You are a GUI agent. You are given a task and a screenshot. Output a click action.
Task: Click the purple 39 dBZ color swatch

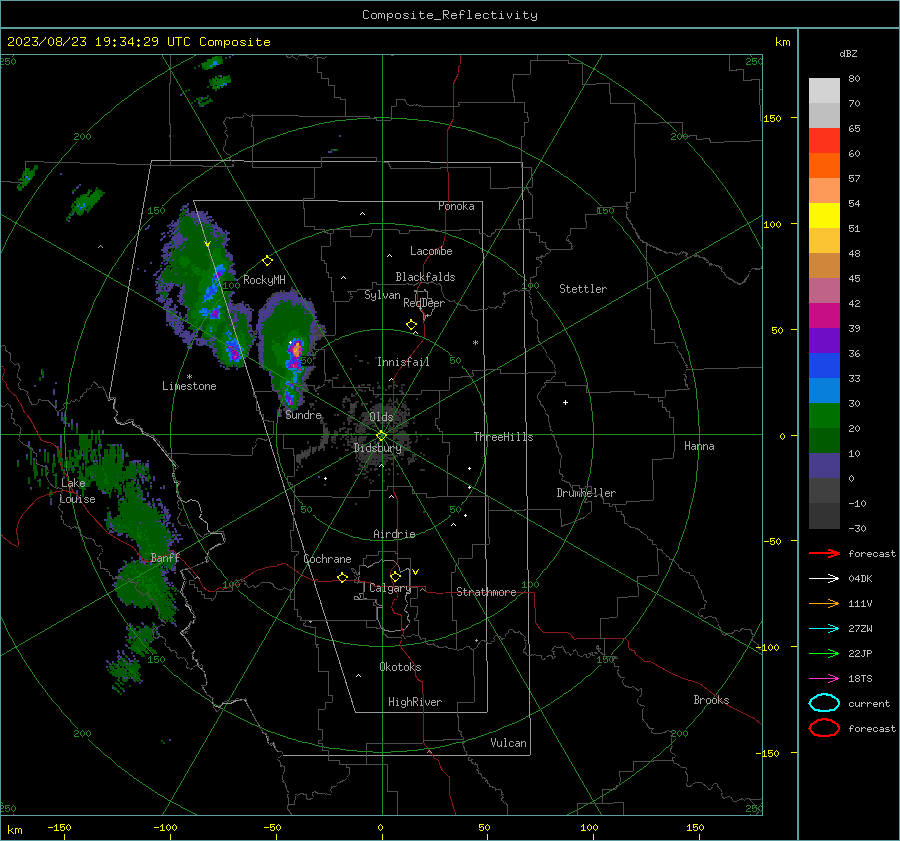coord(824,341)
